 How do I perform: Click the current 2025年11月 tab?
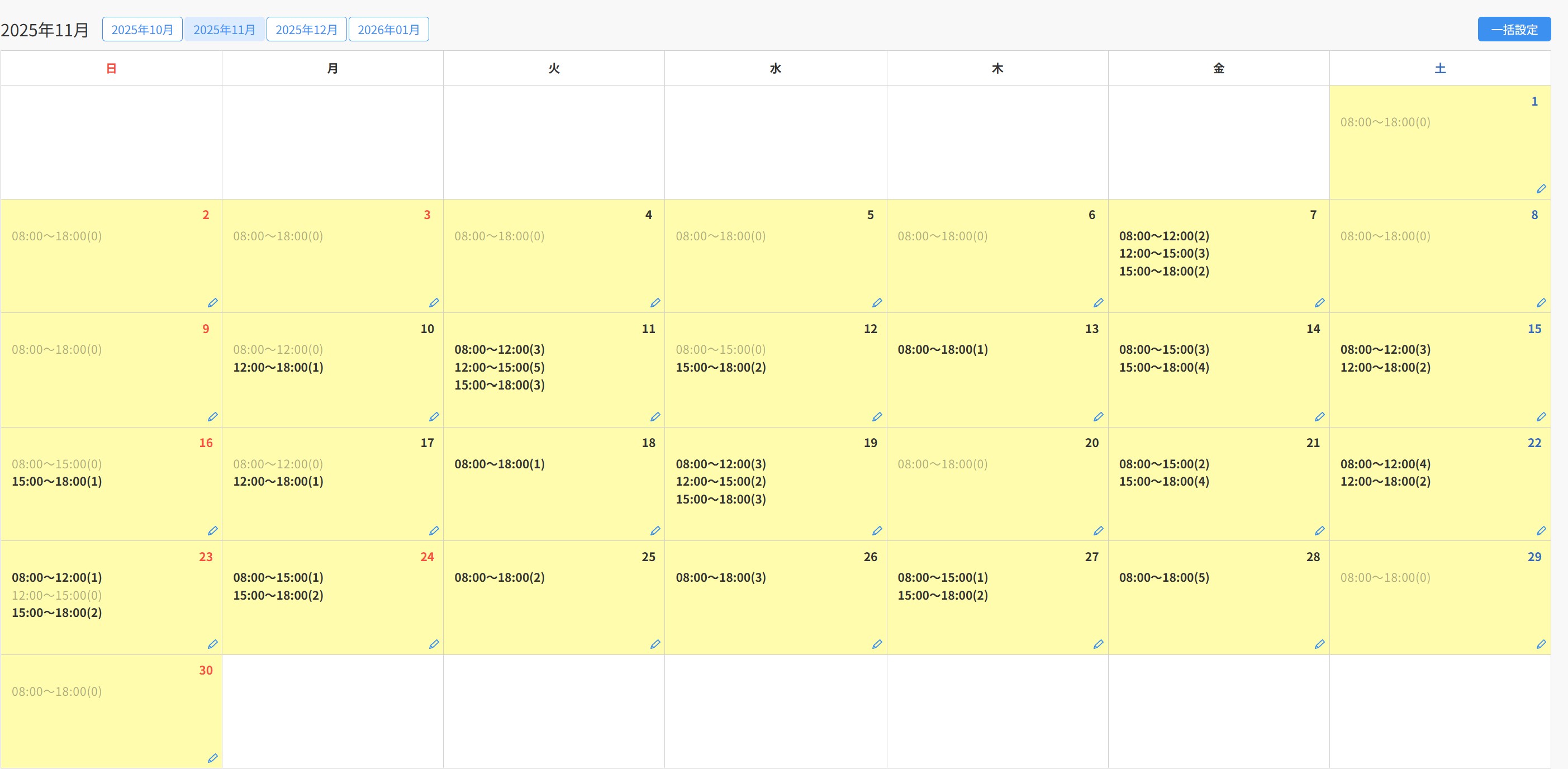[x=224, y=29]
